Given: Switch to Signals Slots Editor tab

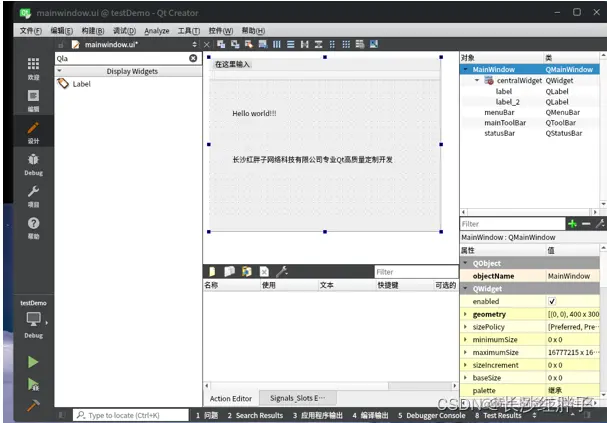Looking at the screenshot, I should [x=297, y=398].
